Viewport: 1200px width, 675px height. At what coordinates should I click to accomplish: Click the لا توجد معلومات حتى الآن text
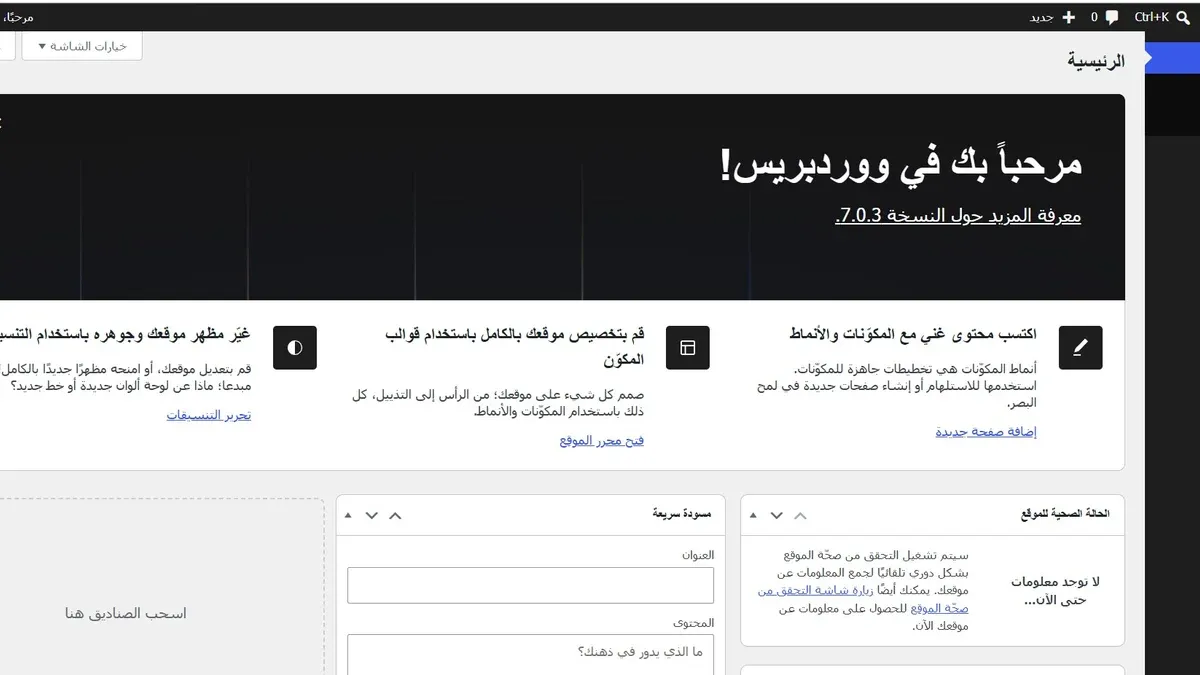[1056, 591]
